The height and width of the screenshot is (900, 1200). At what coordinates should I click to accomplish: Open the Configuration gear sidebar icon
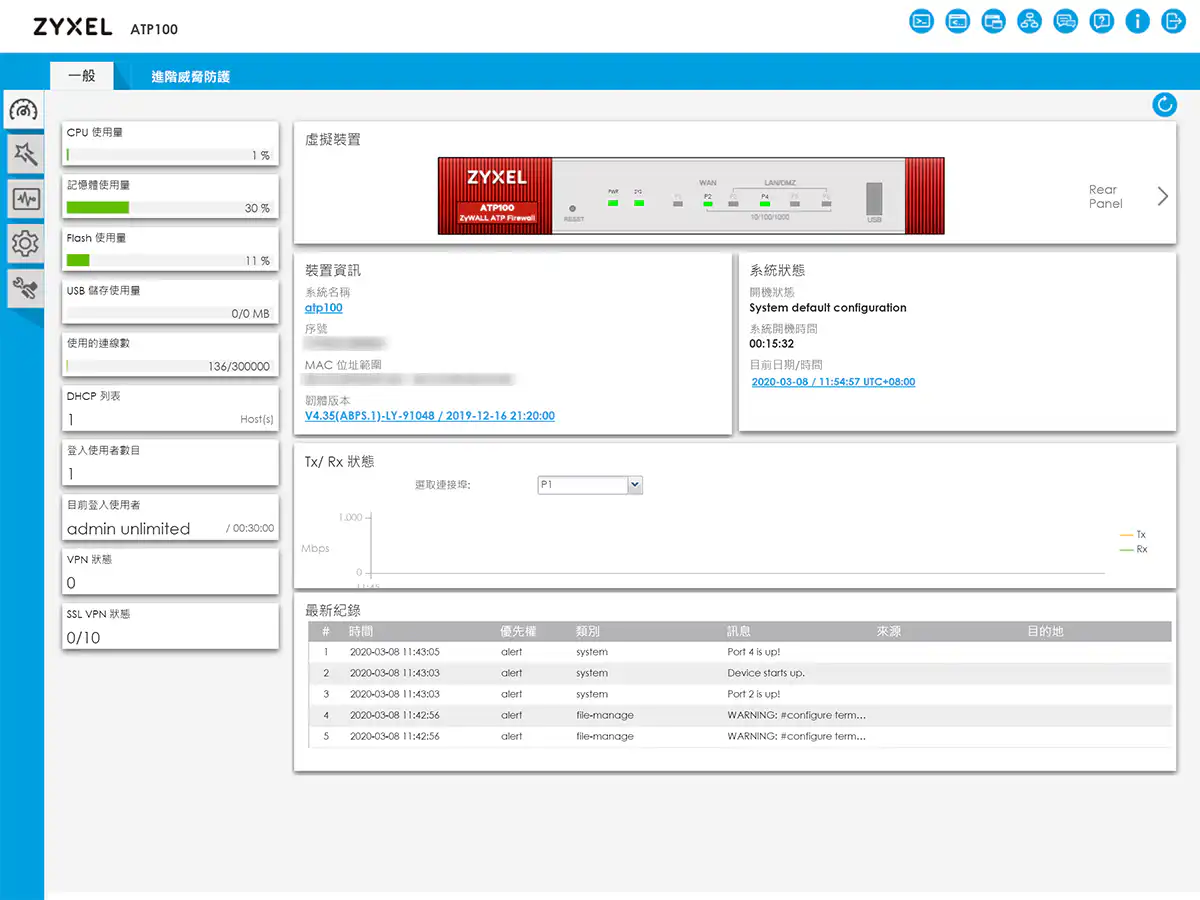tap(24, 242)
